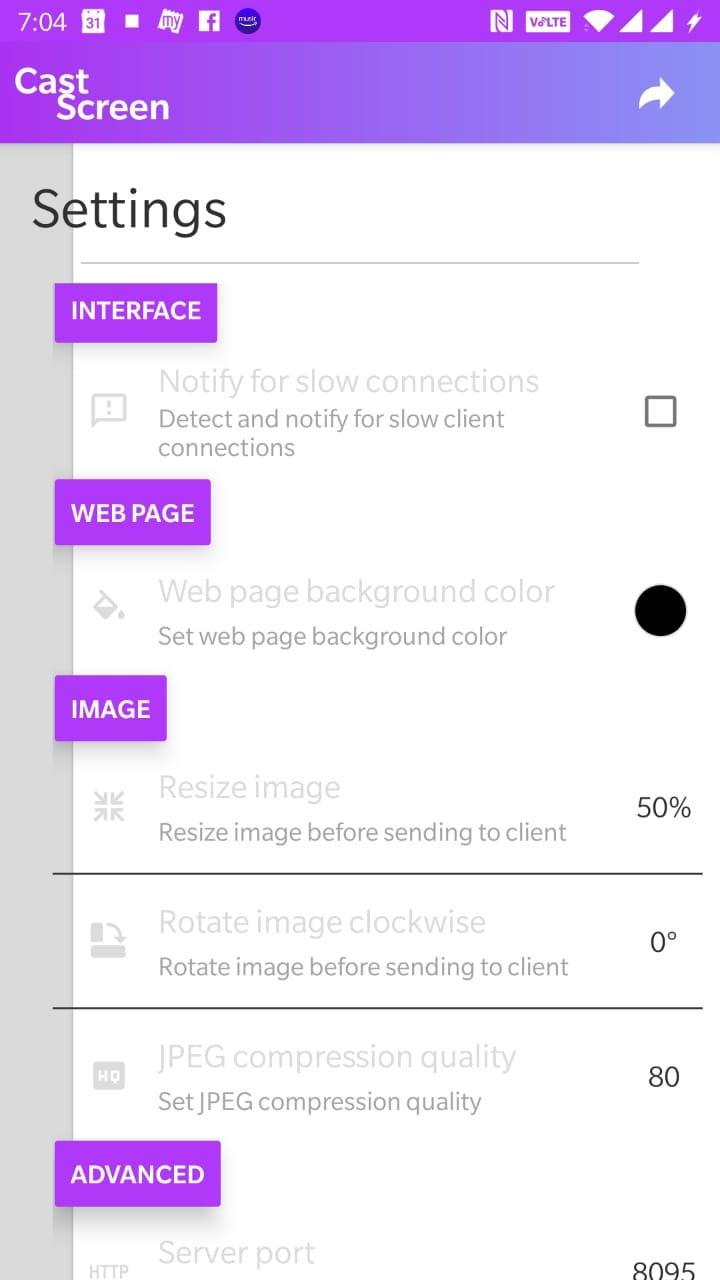Change the JPEG quality value 80
Viewport: 720px width, 1280px height.
tap(664, 1077)
